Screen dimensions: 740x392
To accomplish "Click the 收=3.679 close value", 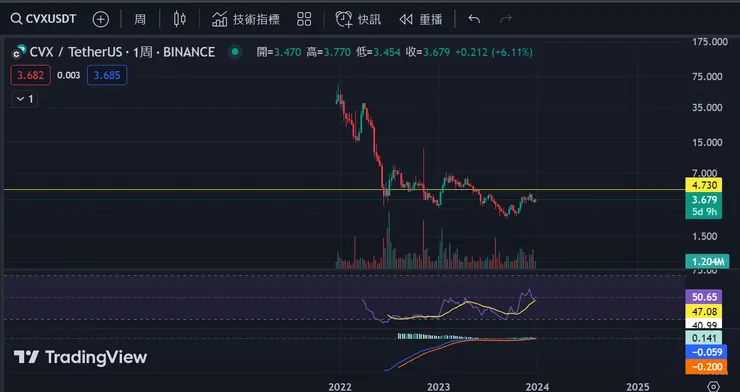I will pyautogui.click(x=428, y=52).
